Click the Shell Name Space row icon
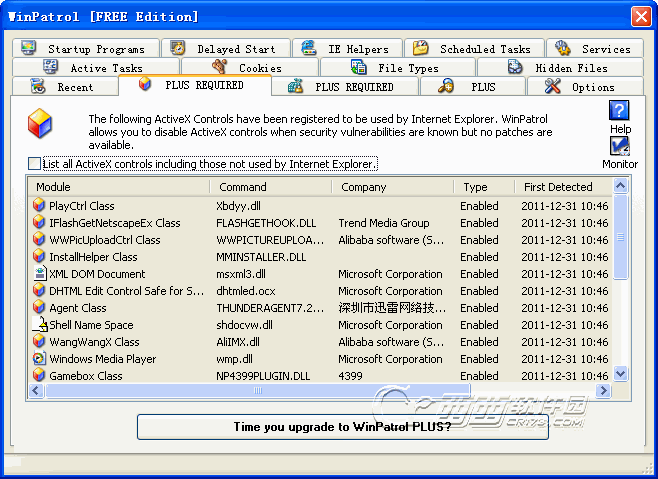Viewport: 658px width, 479px height. pyautogui.click(x=39, y=324)
